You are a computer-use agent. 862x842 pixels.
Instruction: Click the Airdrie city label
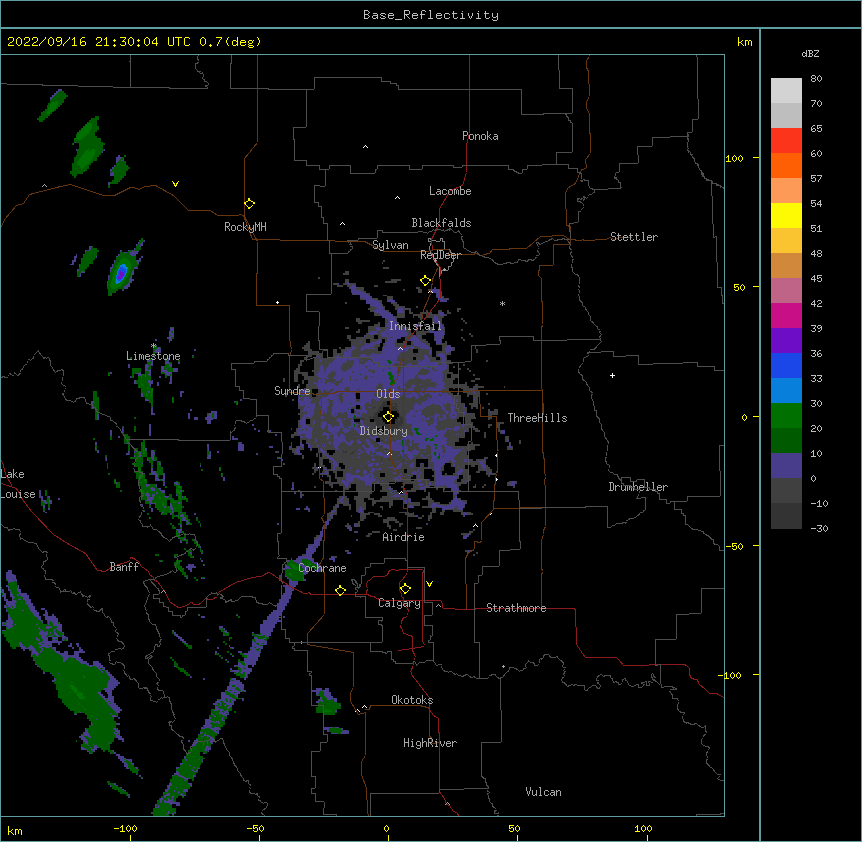pos(404,537)
